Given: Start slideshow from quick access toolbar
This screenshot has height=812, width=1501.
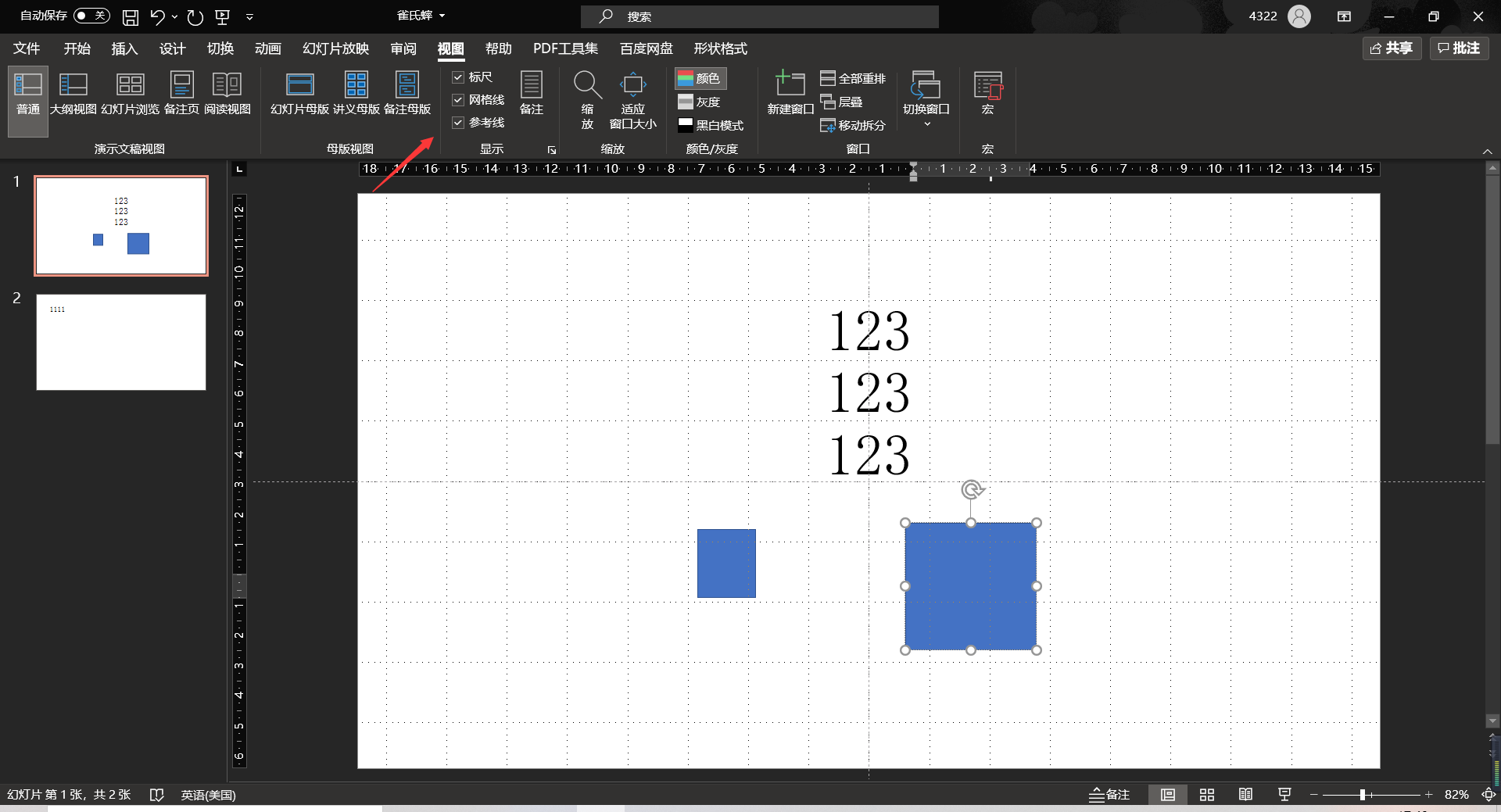Looking at the screenshot, I should point(223,16).
